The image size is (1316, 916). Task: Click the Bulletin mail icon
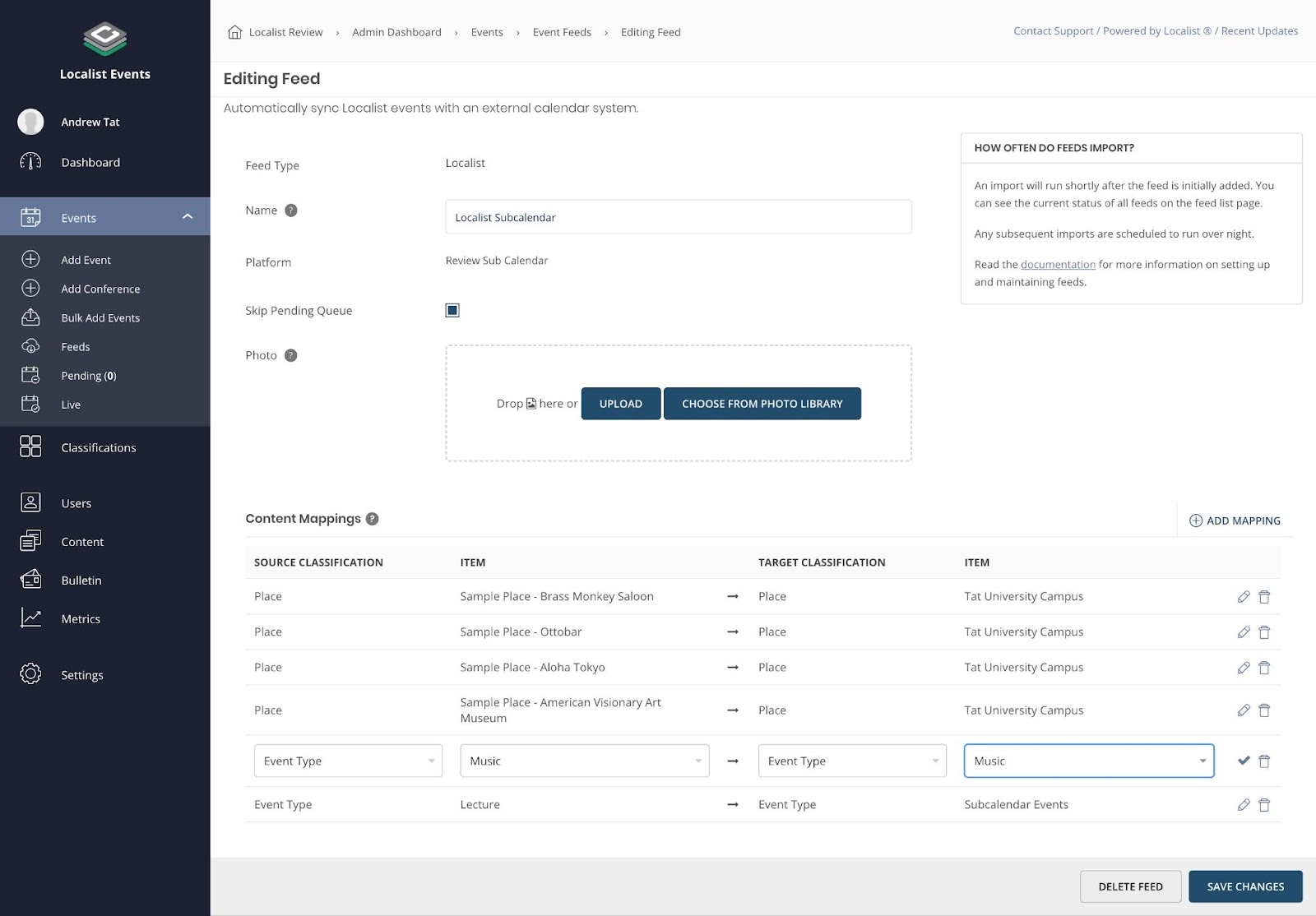coord(30,580)
